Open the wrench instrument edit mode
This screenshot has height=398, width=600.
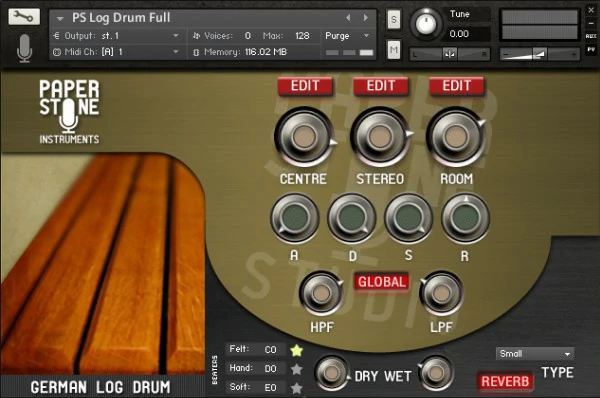point(24,16)
